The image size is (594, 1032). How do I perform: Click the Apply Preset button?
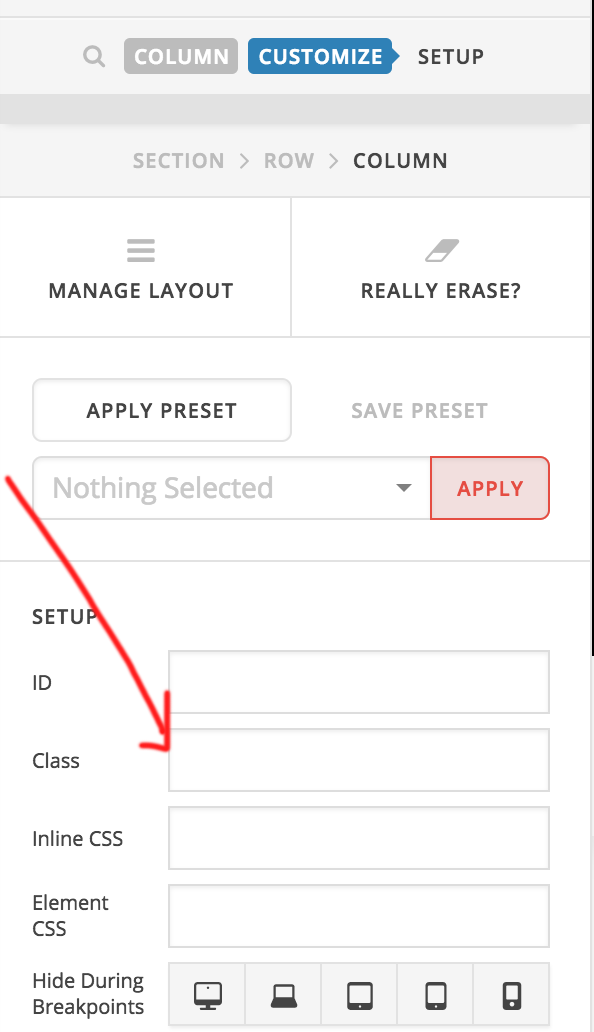point(162,410)
